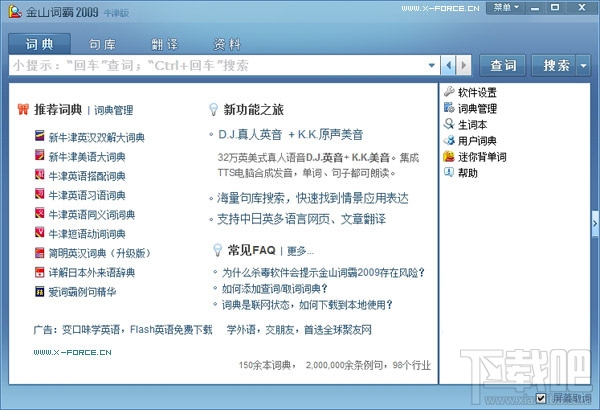Screen dimensions: 600x410
Task: Click the back history arrow
Action: [x=448, y=65]
